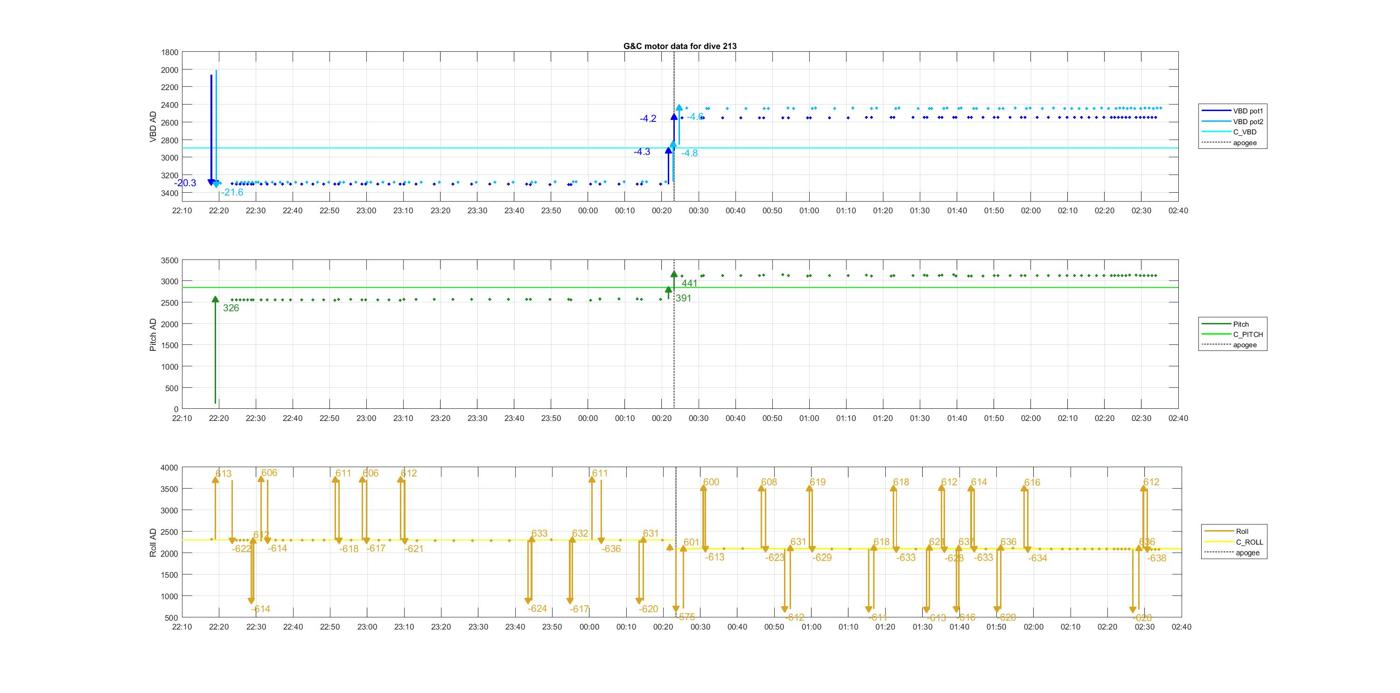Click the "601" roll annotation
Viewport: 1400px width, 693px height.
point(691,543)
